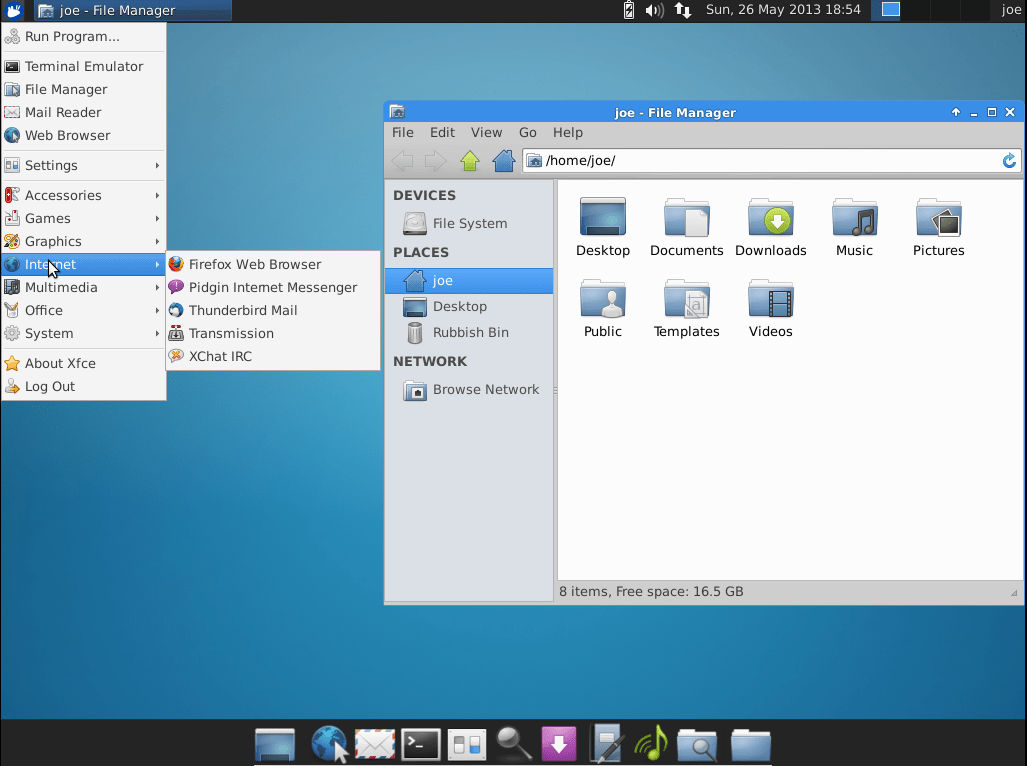This screenshot has height=766, width=1027.
Task: Launch the globe web browser icon in dock
Action: coord(329,744)
